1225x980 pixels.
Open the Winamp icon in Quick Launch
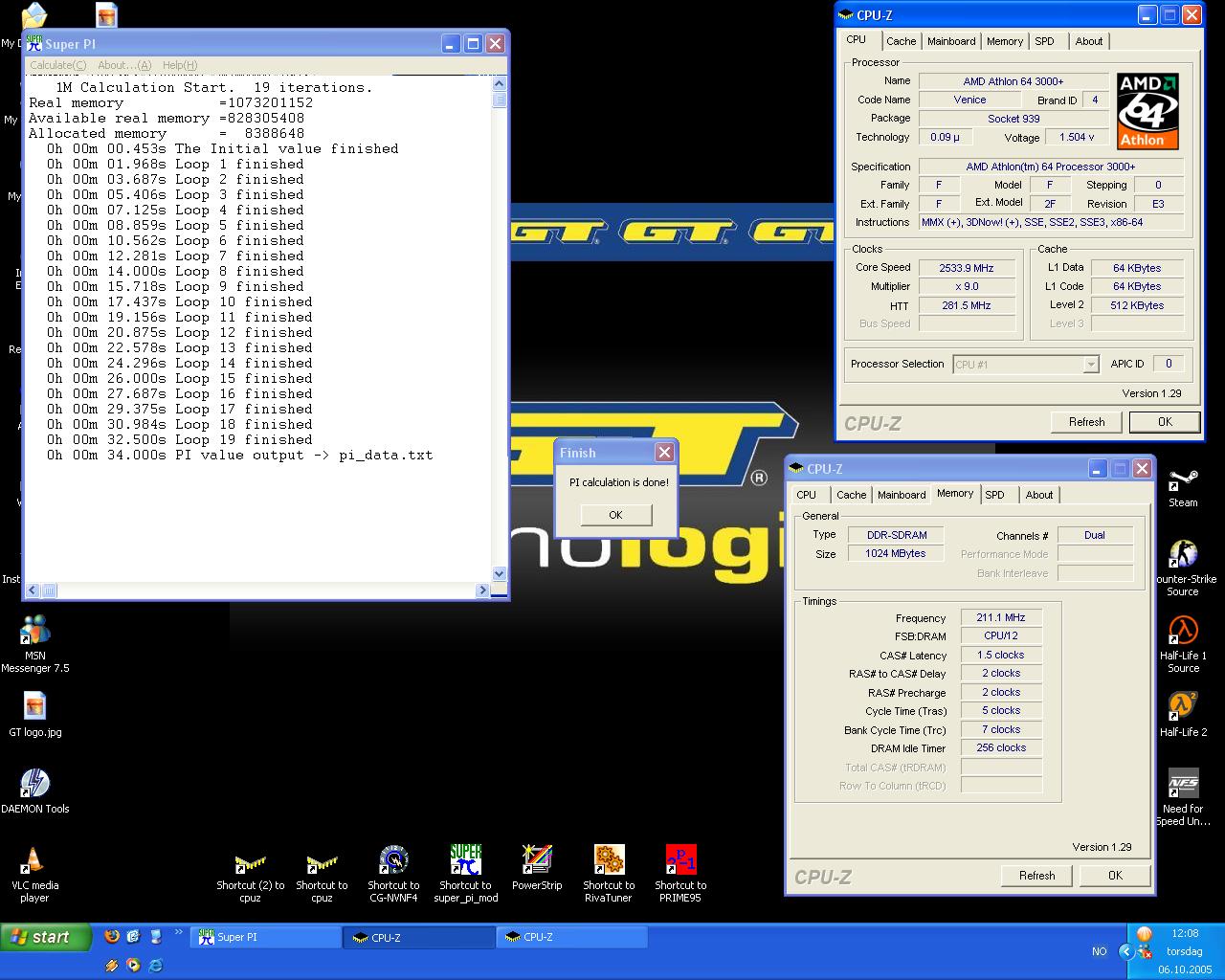click(112, 965)
